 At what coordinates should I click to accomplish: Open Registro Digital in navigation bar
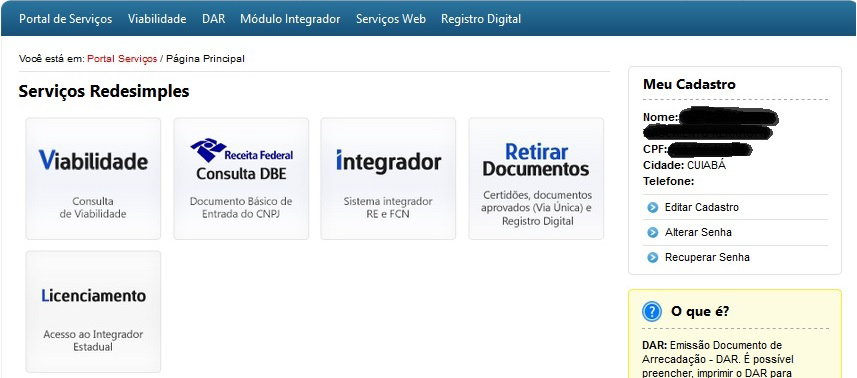(481, 19)
